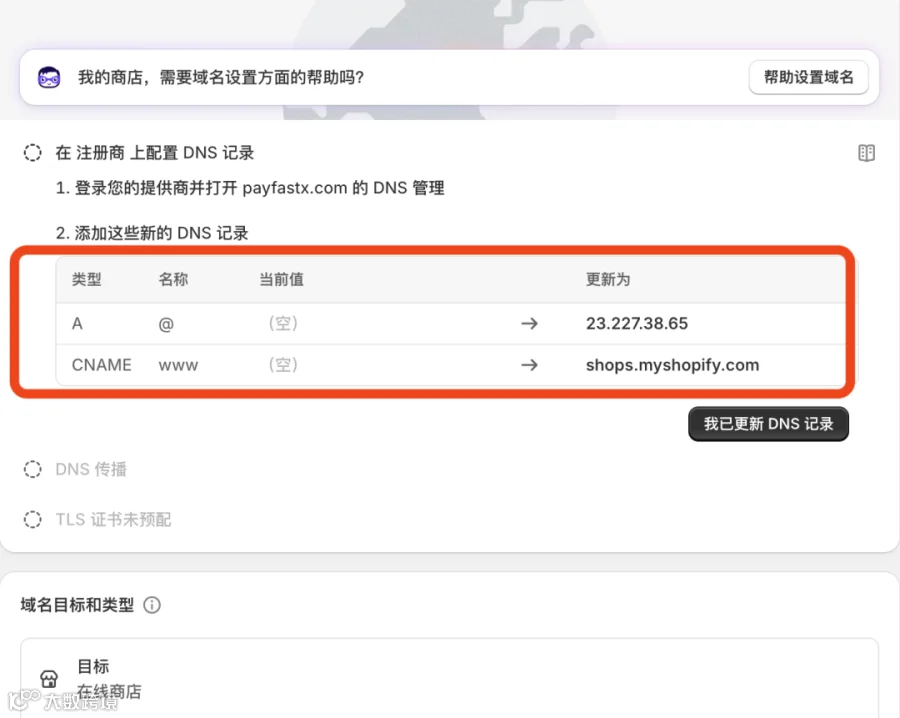The width and height of the screenshot is (900, 718).
Task: Click step 1 text mentioning payfastx.com
Action: pos(250,188)
